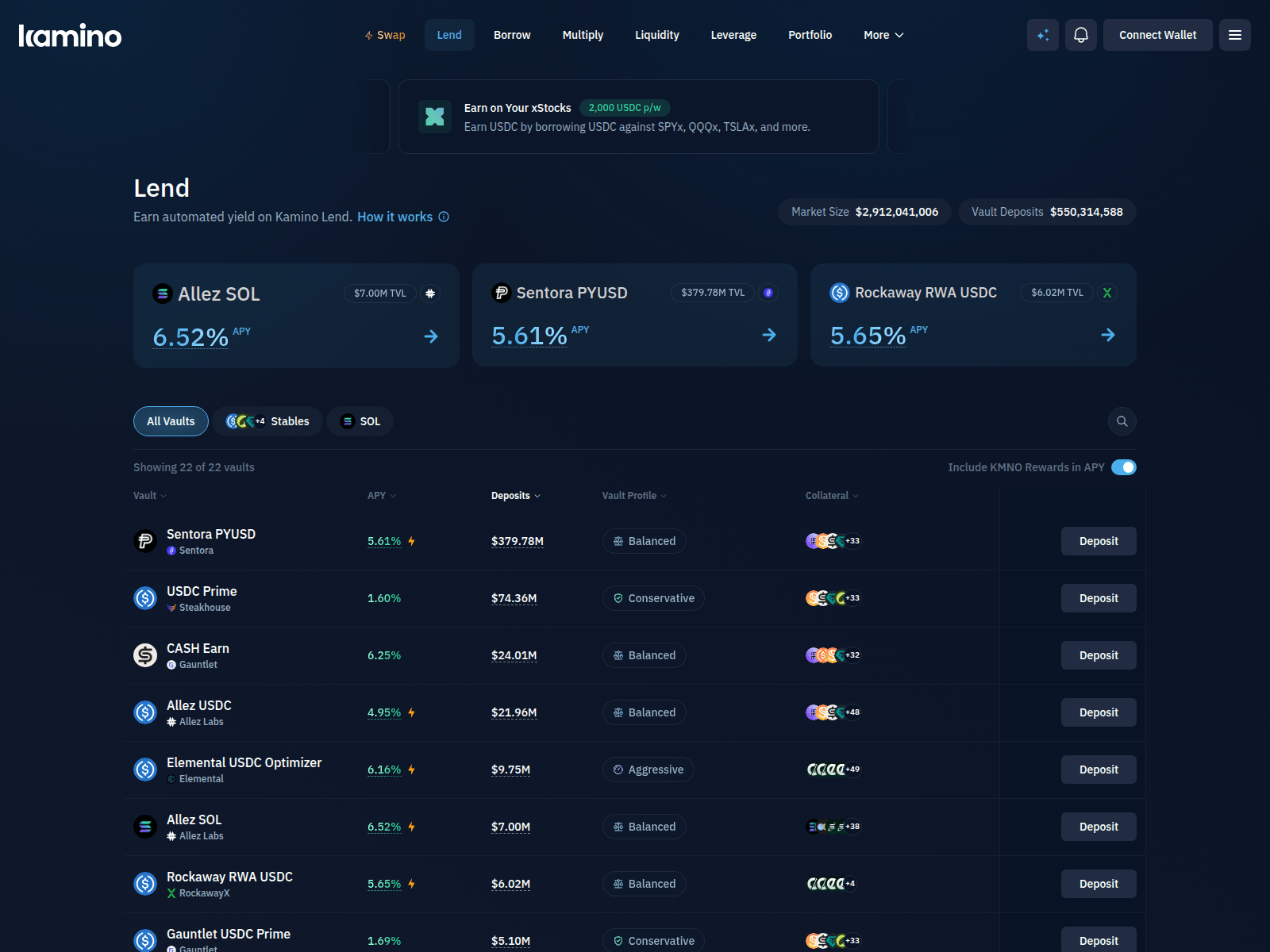
Task: Select the Stables filter chip
Action: click(267, 421)
